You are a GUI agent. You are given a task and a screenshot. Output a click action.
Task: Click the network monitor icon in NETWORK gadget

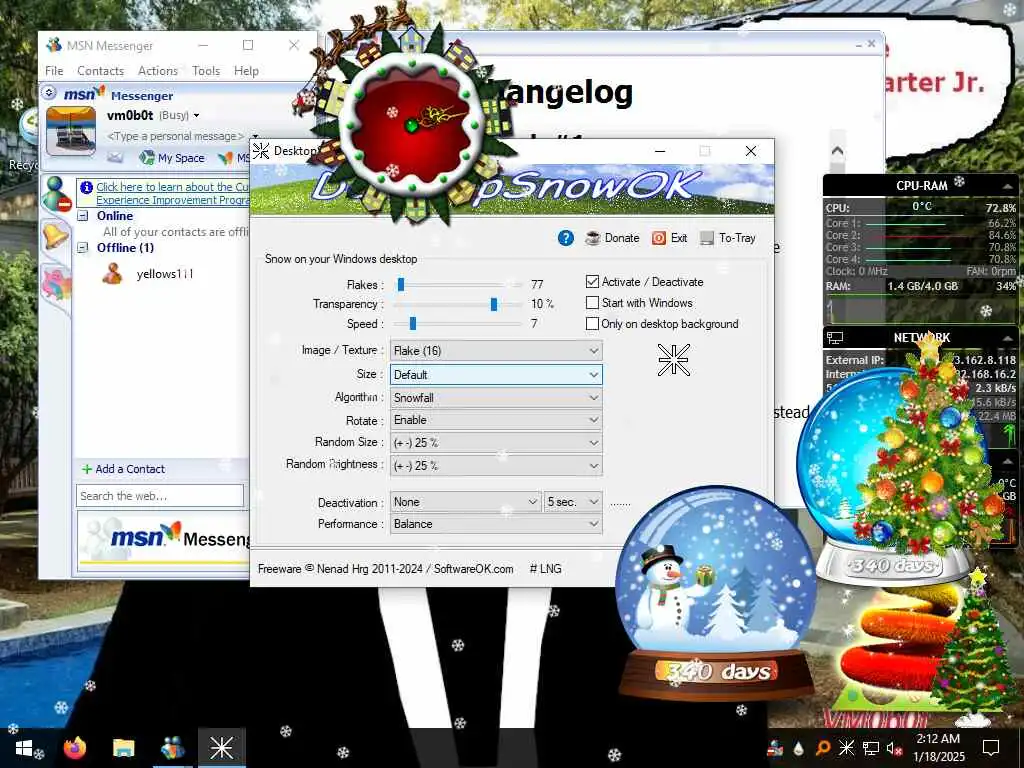pyautogui.click(x=835, y=338)
